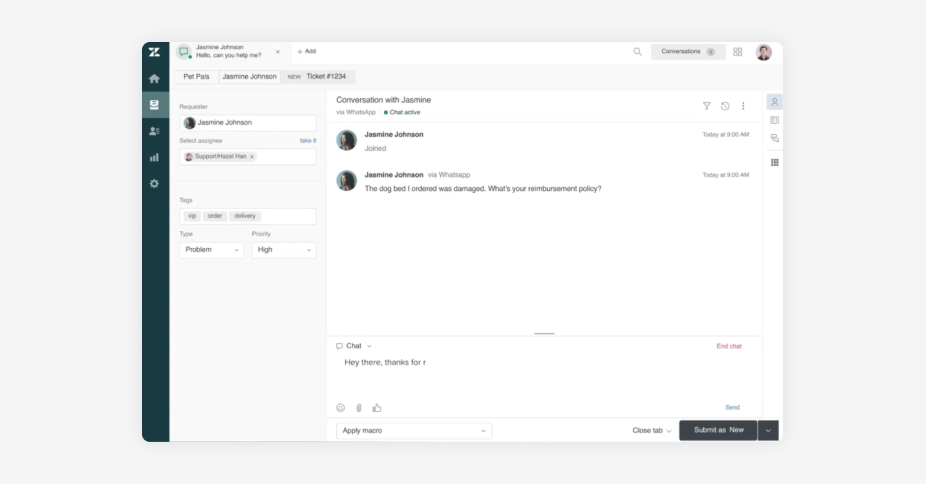
Task: Select the Jasmine Johnson breadcrumb tab
Action: point(249,76)
